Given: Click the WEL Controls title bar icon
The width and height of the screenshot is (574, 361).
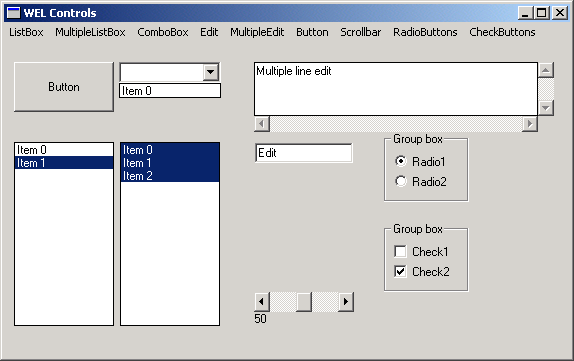Looking at the screenshot, I should tap(14, 13).
